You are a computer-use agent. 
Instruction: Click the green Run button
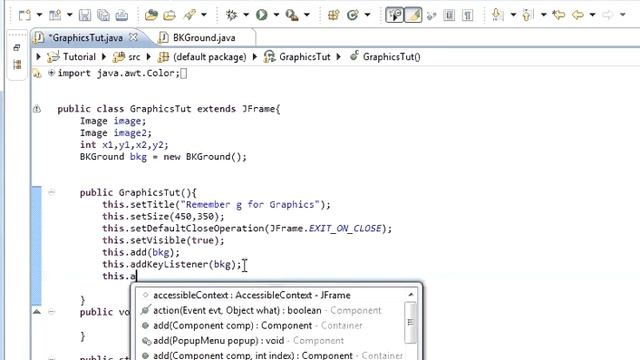coord(262,15)
